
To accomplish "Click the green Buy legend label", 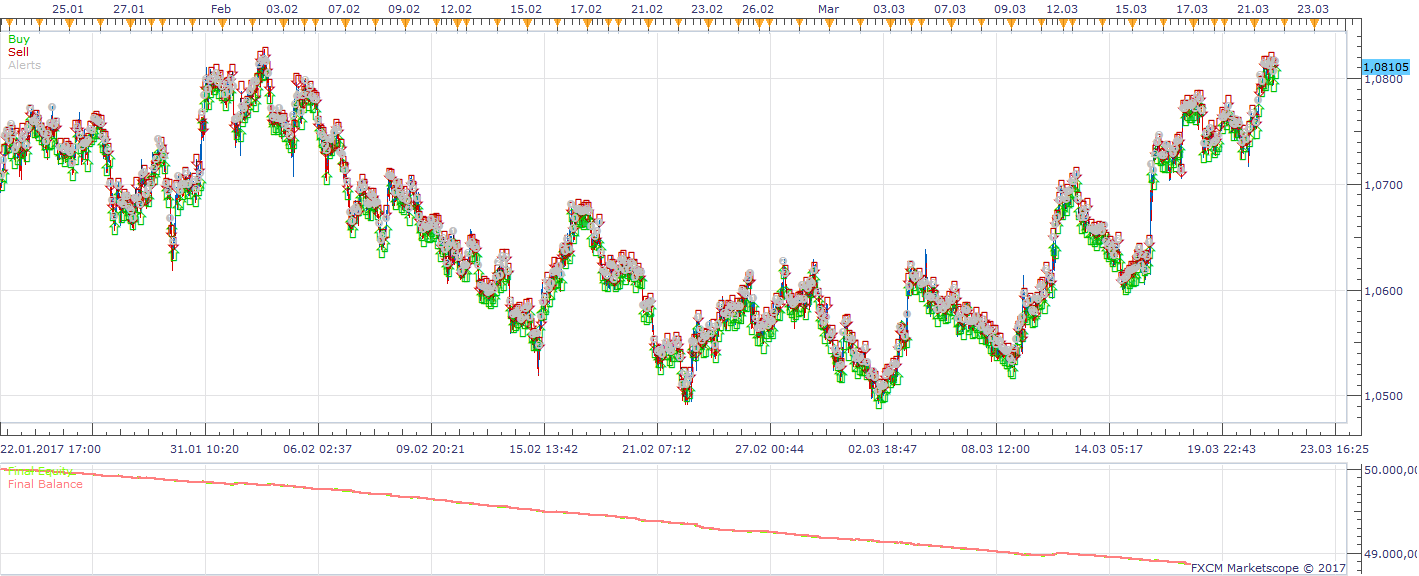I will [19, 39].
